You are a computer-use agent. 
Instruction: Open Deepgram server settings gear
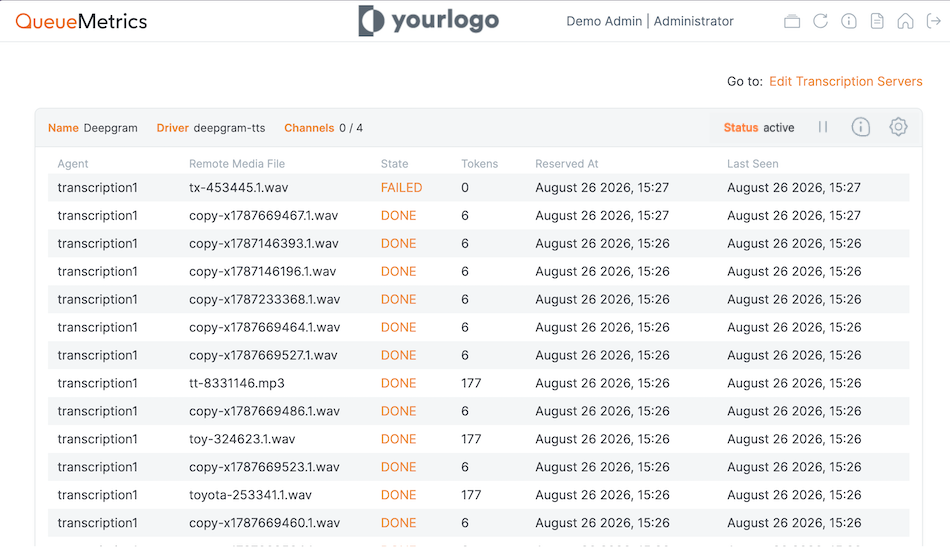click(x=899, y=127)
